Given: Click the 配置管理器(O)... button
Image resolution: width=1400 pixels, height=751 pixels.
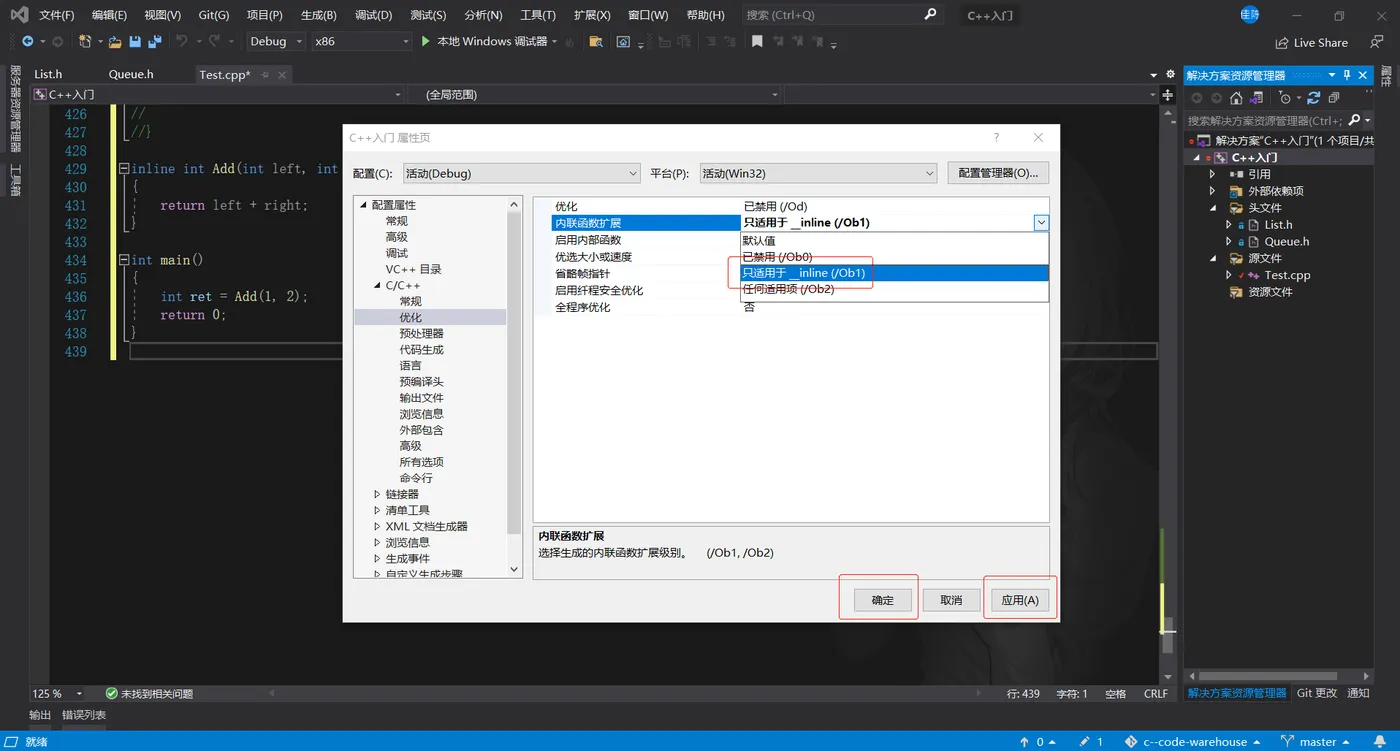Looking at the screenshot, I should (x=998, y=173).
